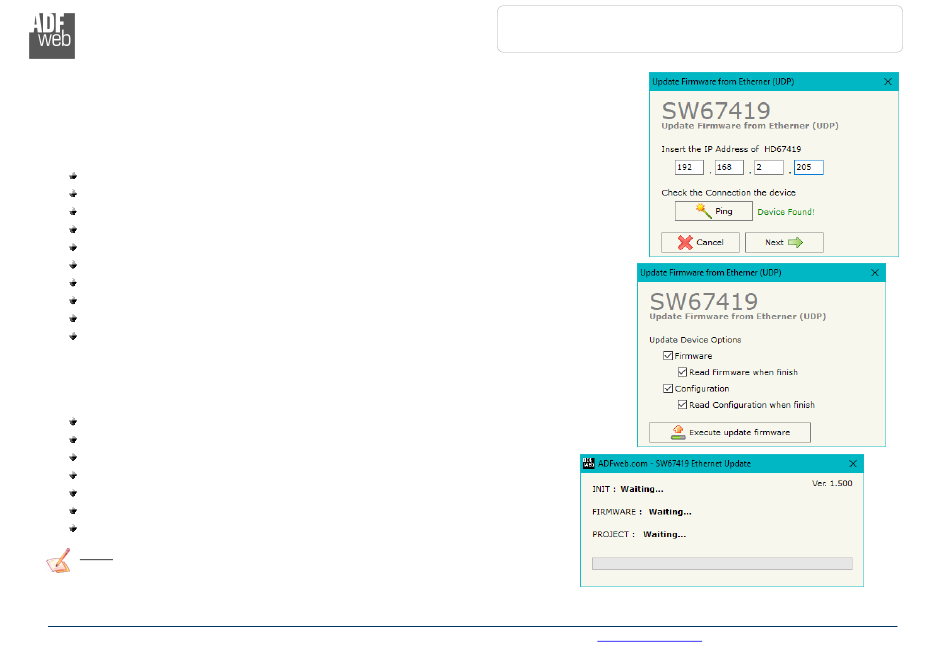Viewport: 950px width, 659px height.
Task: Close the Update Device Options dialog
Action: (875, 273)
